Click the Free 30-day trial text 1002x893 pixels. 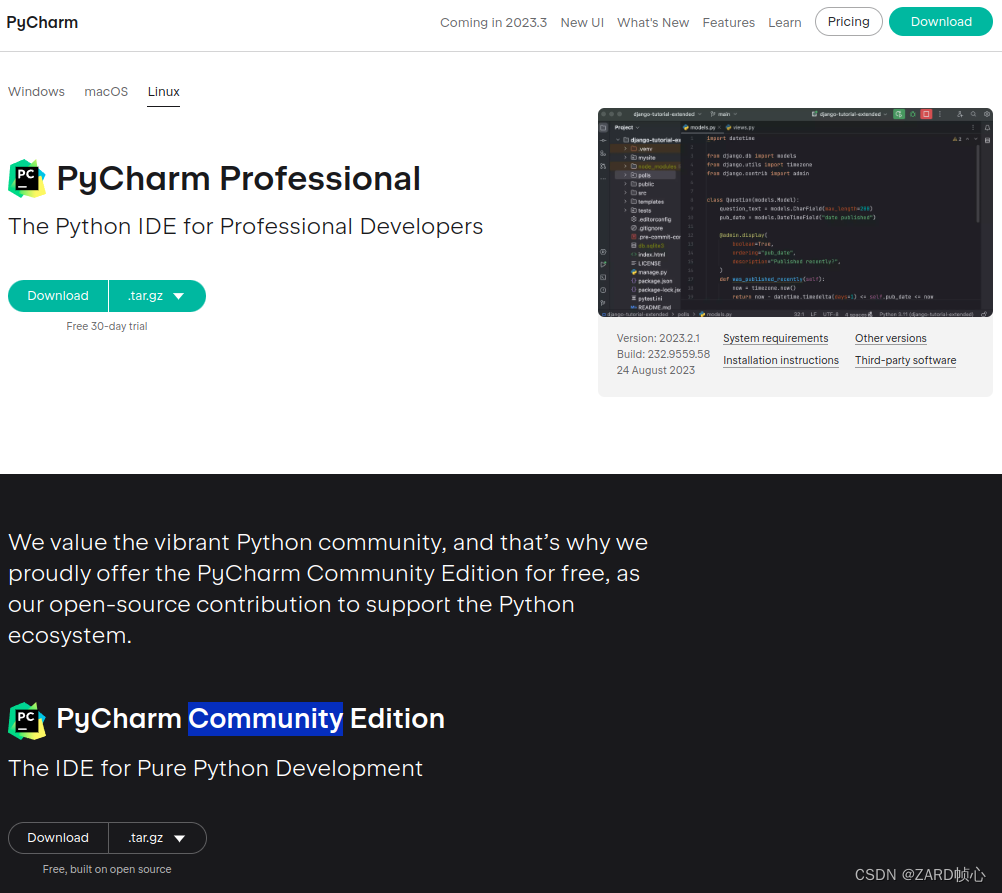click(107, 326)
